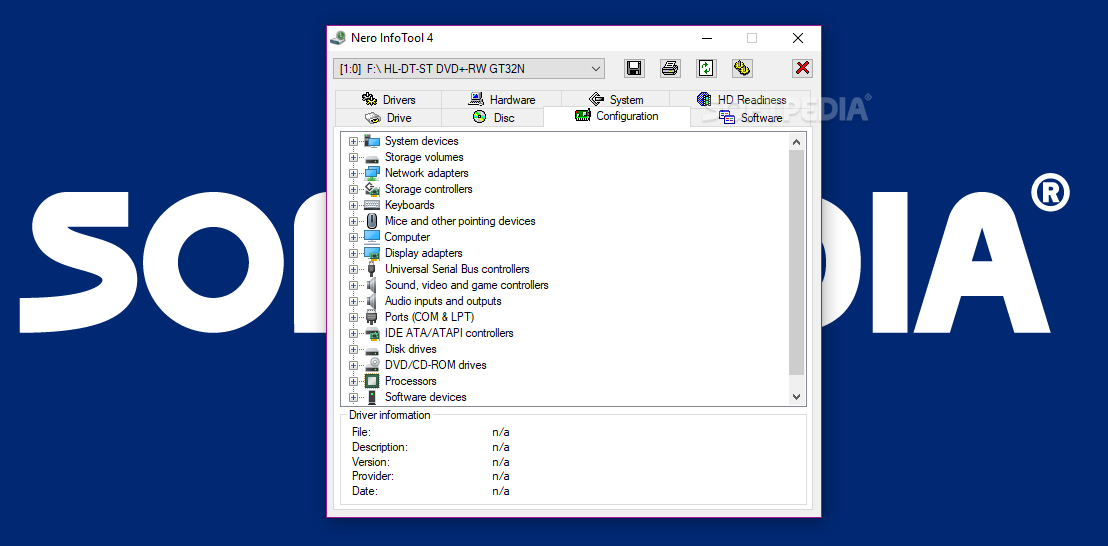Select the Display adapters tree label
Screen dimensions: 1108x546
(x=424, y=254)
